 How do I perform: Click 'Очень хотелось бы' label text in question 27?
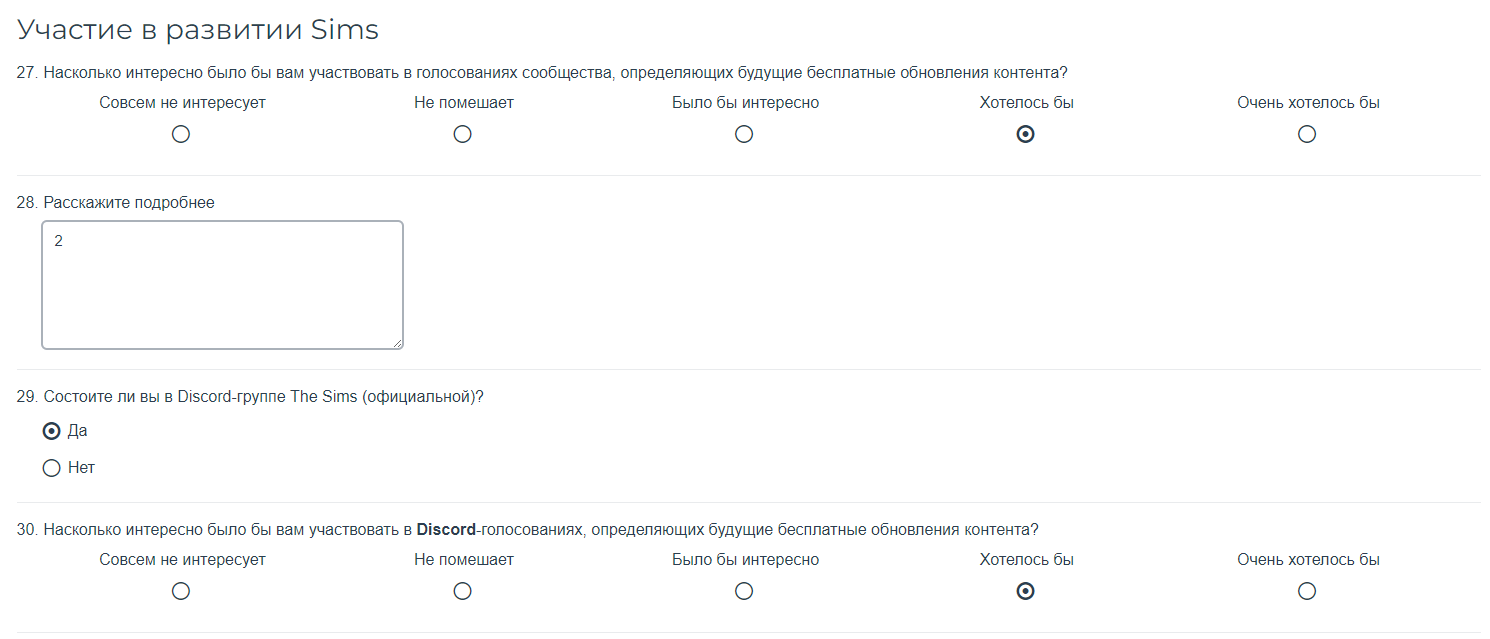pyautogui.click(x=1308, y=103)
